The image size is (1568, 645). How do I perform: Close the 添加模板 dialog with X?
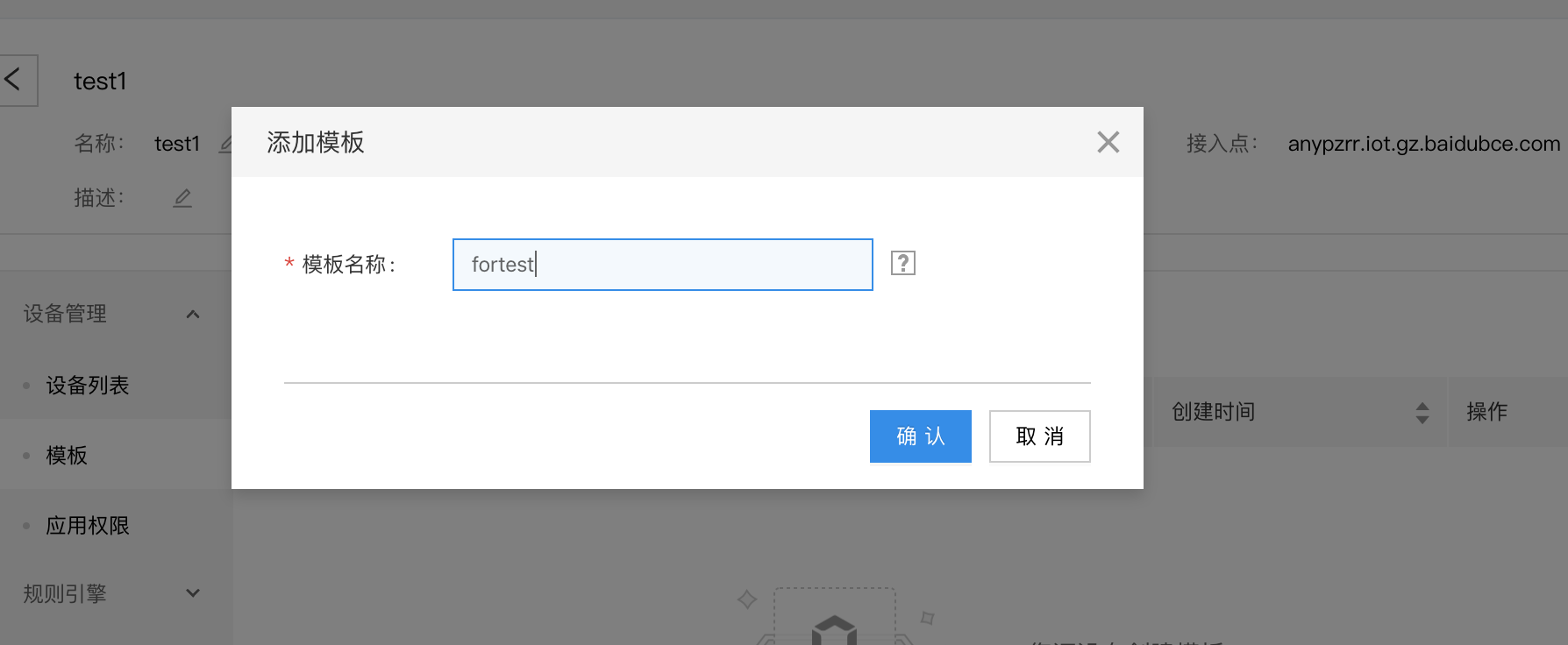tap(1108, 142)
